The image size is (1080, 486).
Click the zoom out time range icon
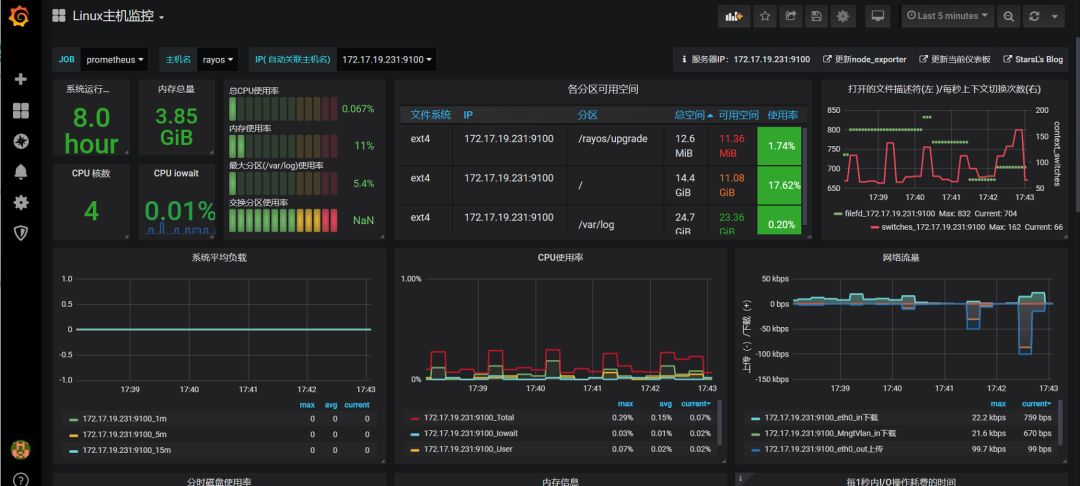pos(1008,17)
